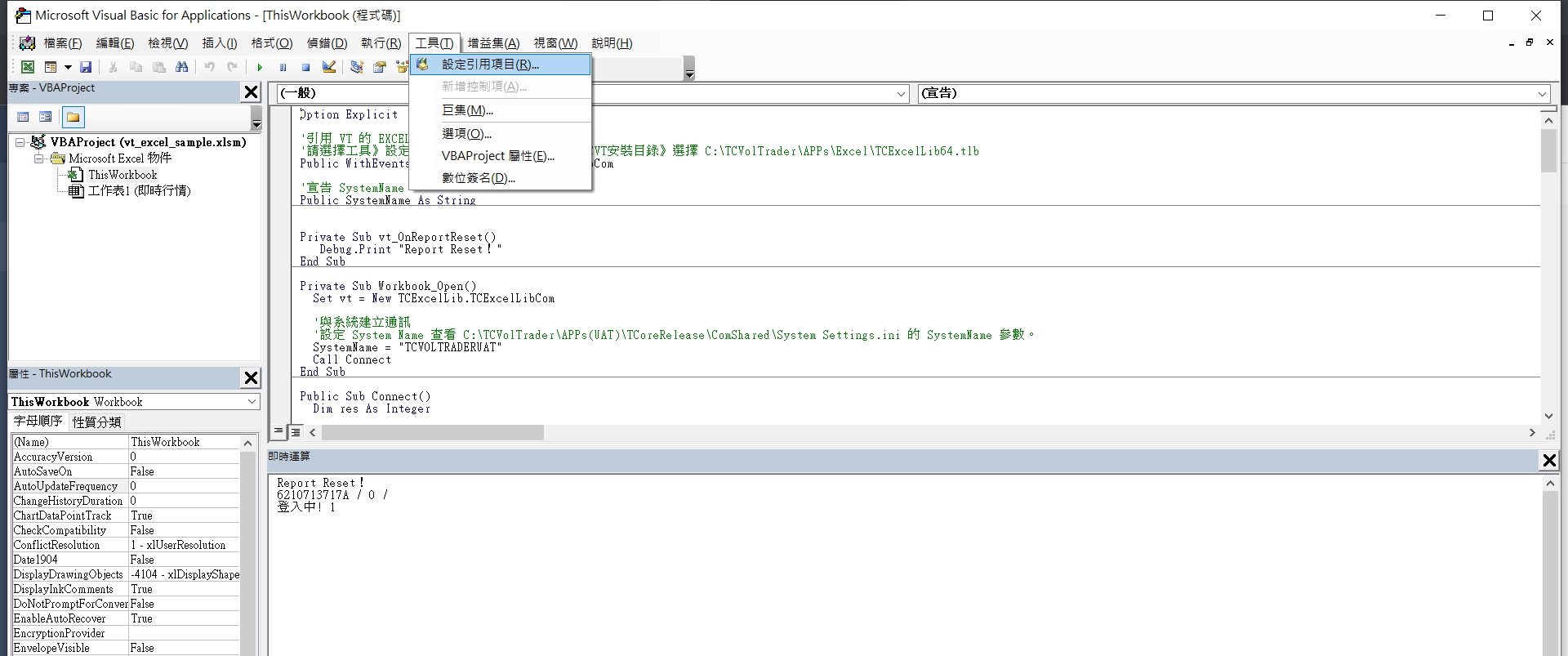Open the (一般) object dropdown
This screenshot has width=1568, height=656.
[902, 94]
